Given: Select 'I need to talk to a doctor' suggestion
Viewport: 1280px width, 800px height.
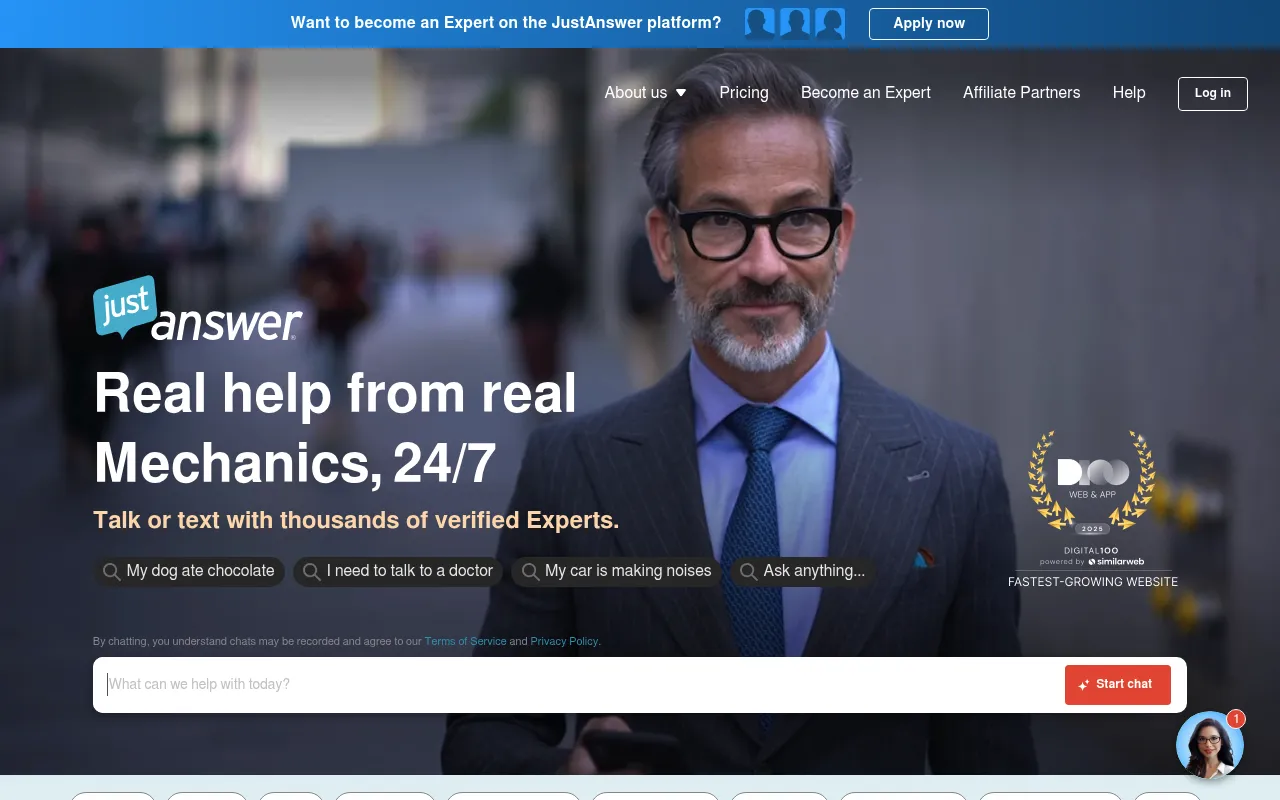Looking at the screenshot, I should click(x=398, y=571).
